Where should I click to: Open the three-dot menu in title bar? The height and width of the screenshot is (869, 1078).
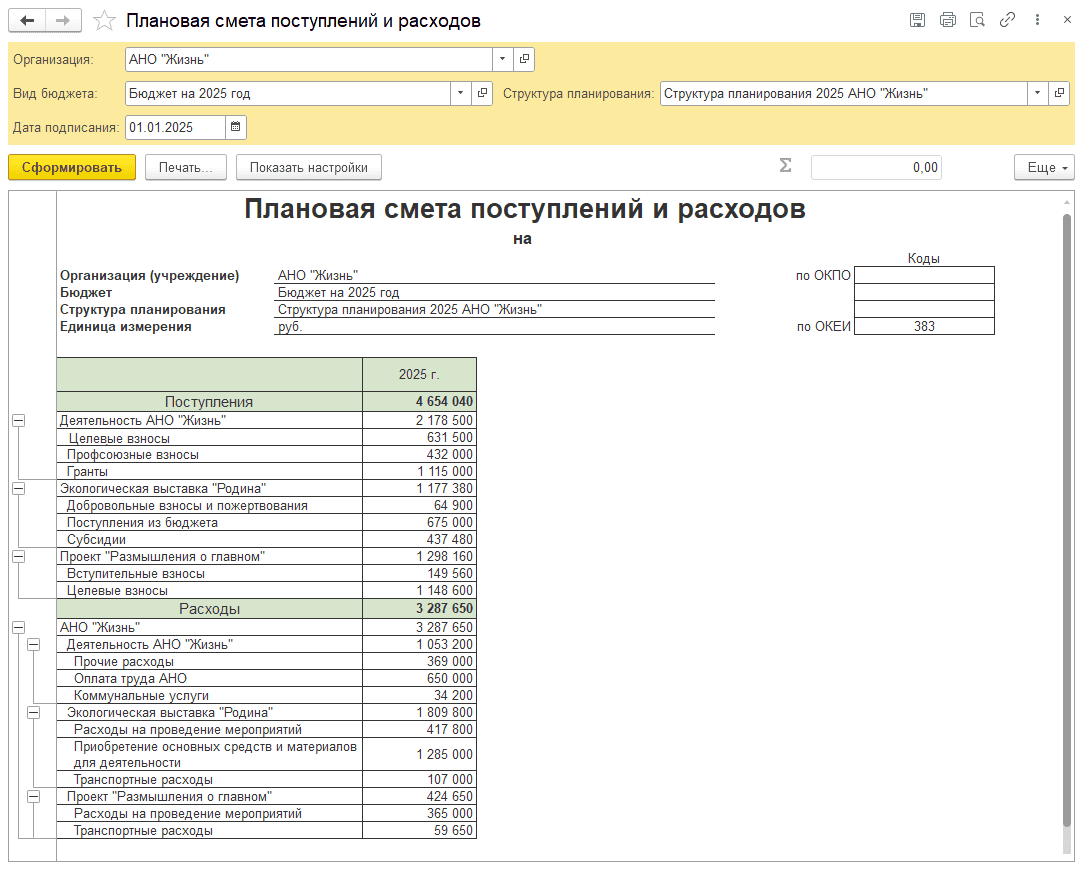(x=1039, y=20)
